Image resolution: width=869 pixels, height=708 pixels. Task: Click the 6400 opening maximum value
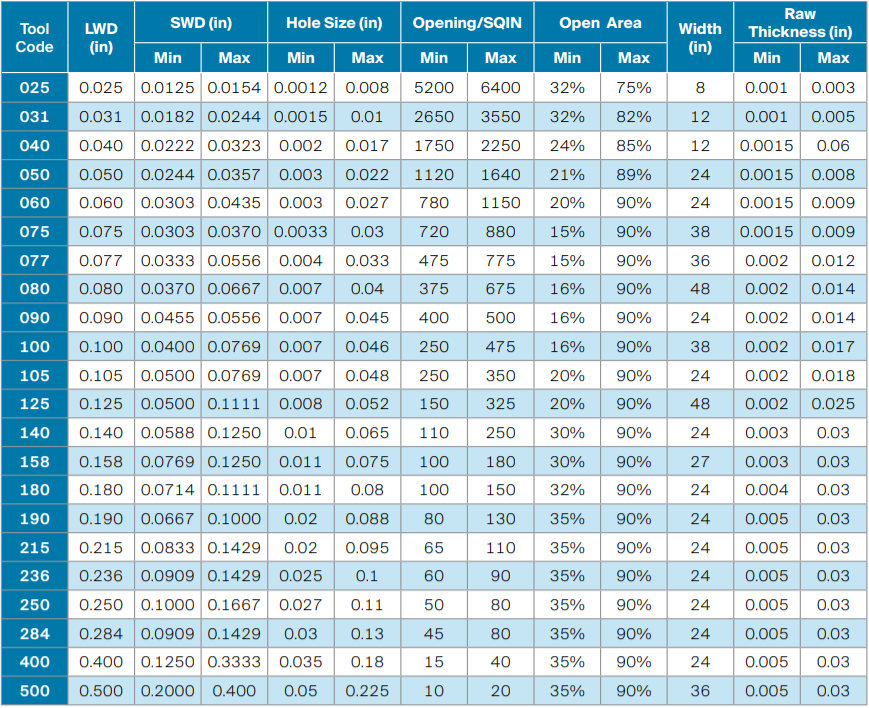(501, 88)
